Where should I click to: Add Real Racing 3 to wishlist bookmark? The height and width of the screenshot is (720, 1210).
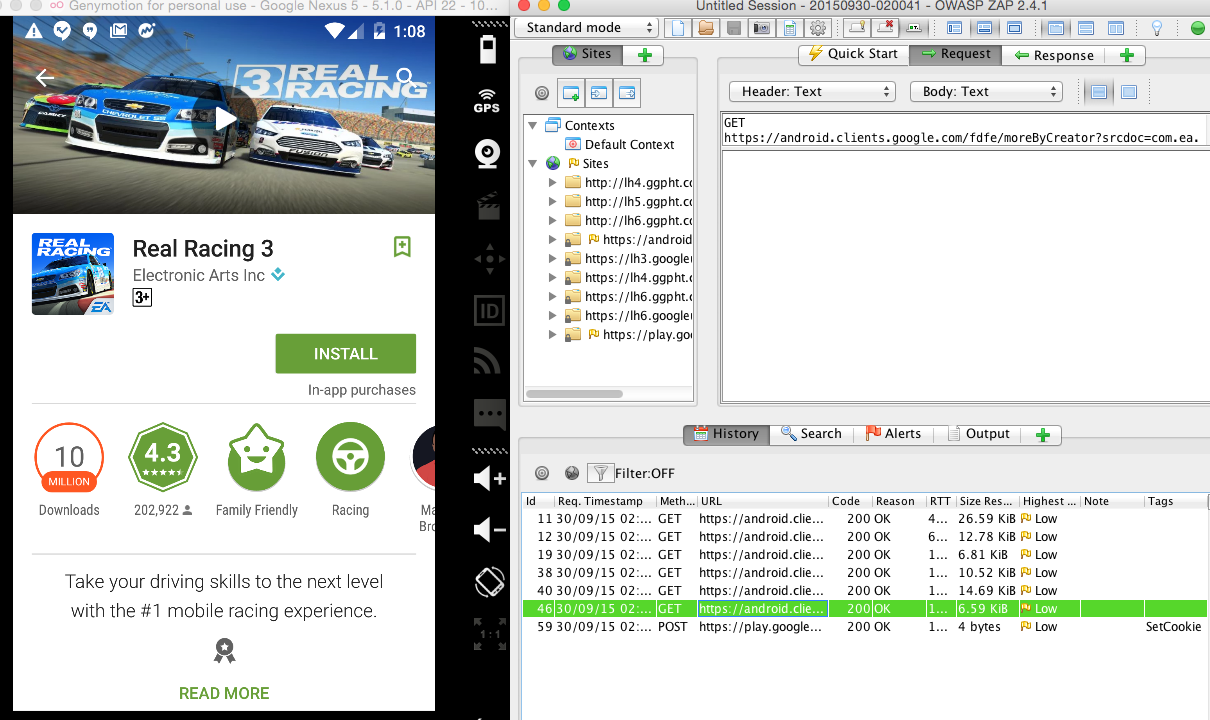pyautogui.click(x=402, y=247)
